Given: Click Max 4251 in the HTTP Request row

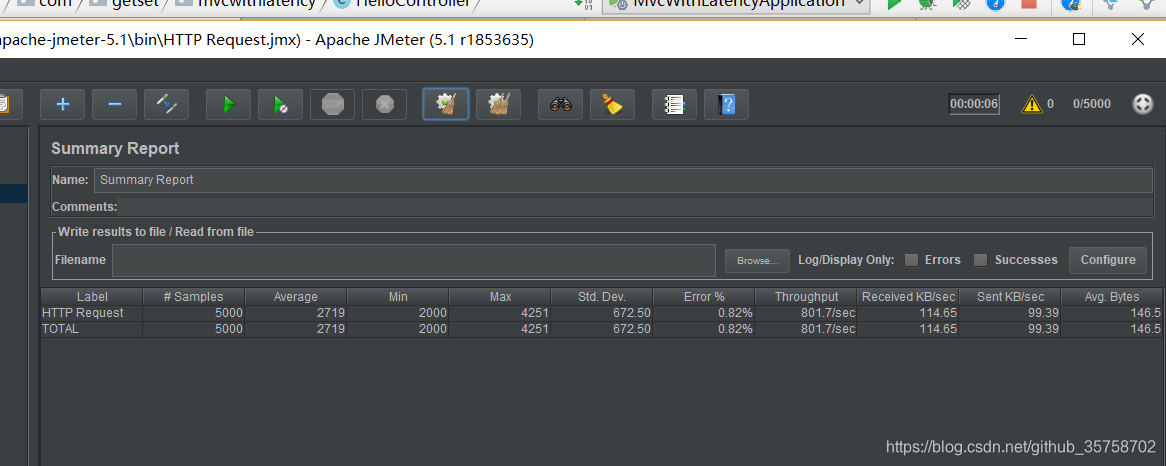Looking at the screenshot, I should point(534,313).
